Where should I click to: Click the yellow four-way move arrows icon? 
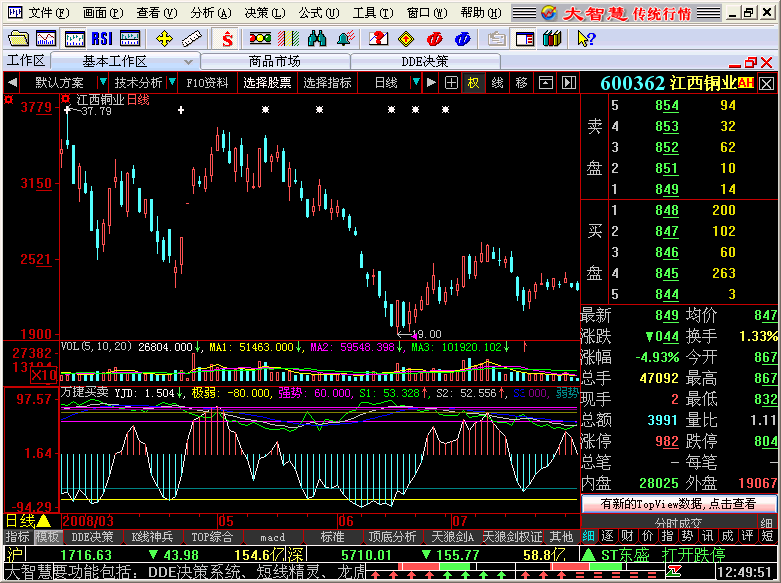pyautogui.click(x=164, y=38)
